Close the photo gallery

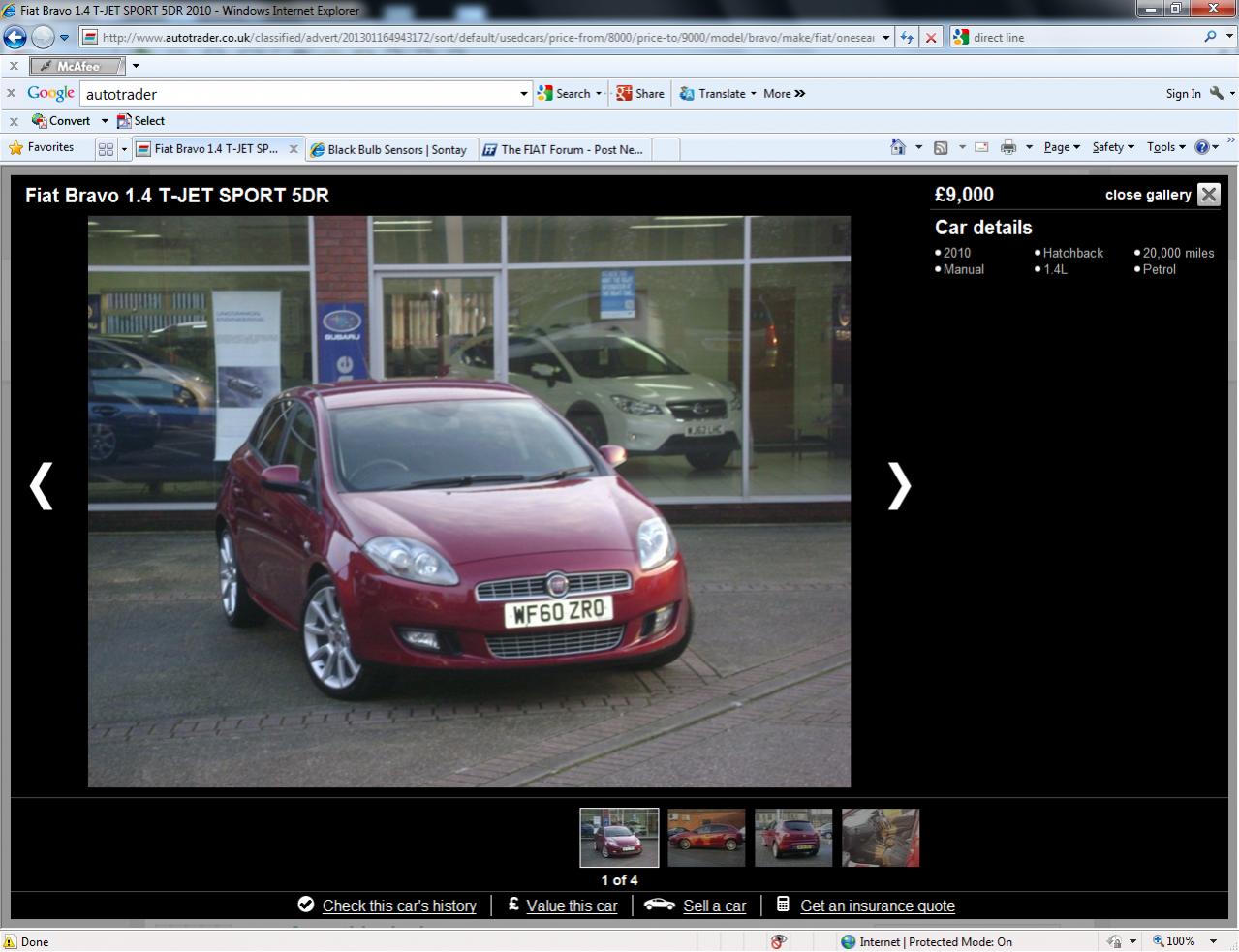pos(1208,195)
